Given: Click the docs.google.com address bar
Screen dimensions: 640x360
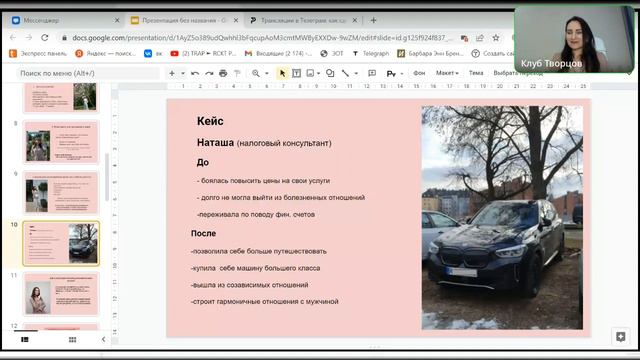Looking at the screenshot, I should [x=261, y=38].
